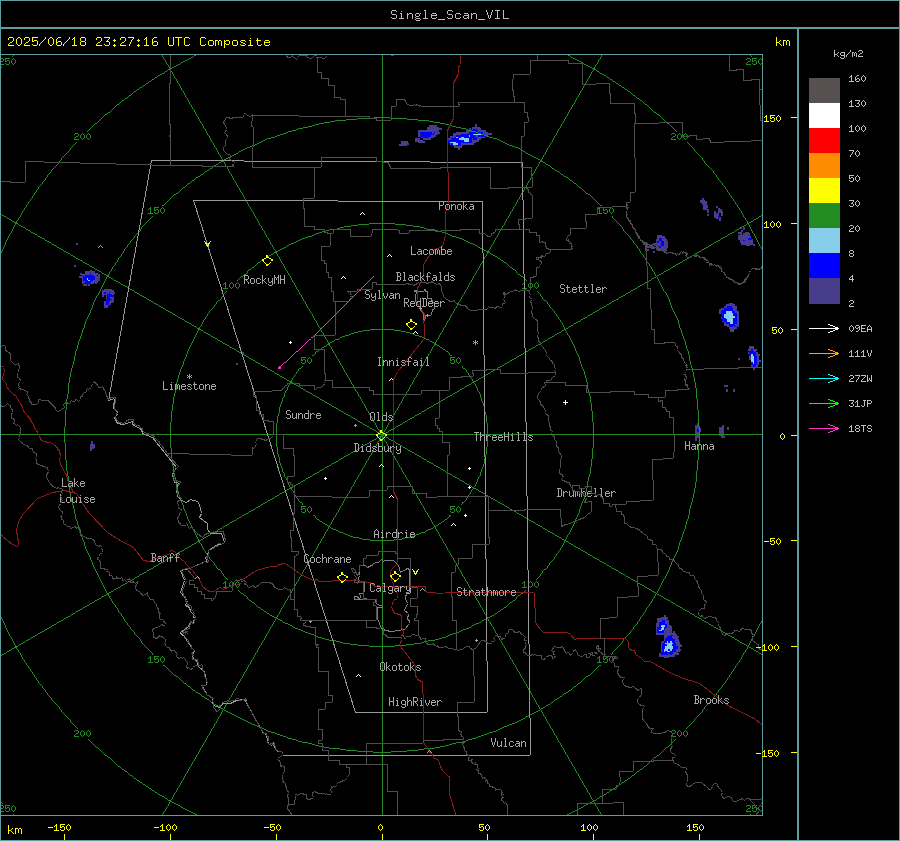Click the Cochrane label
The height and width of the screenshot is (841, 900).
(x=327, y=559)
